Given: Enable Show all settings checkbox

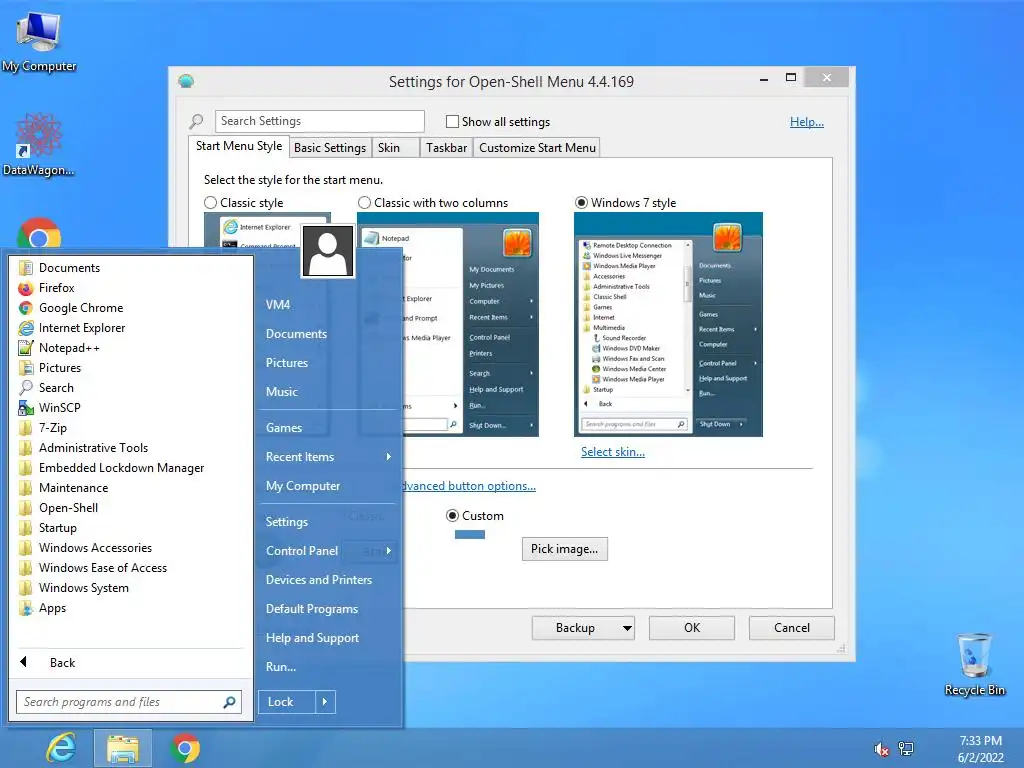Looking at the screenshot, I should tap(452, 121).
